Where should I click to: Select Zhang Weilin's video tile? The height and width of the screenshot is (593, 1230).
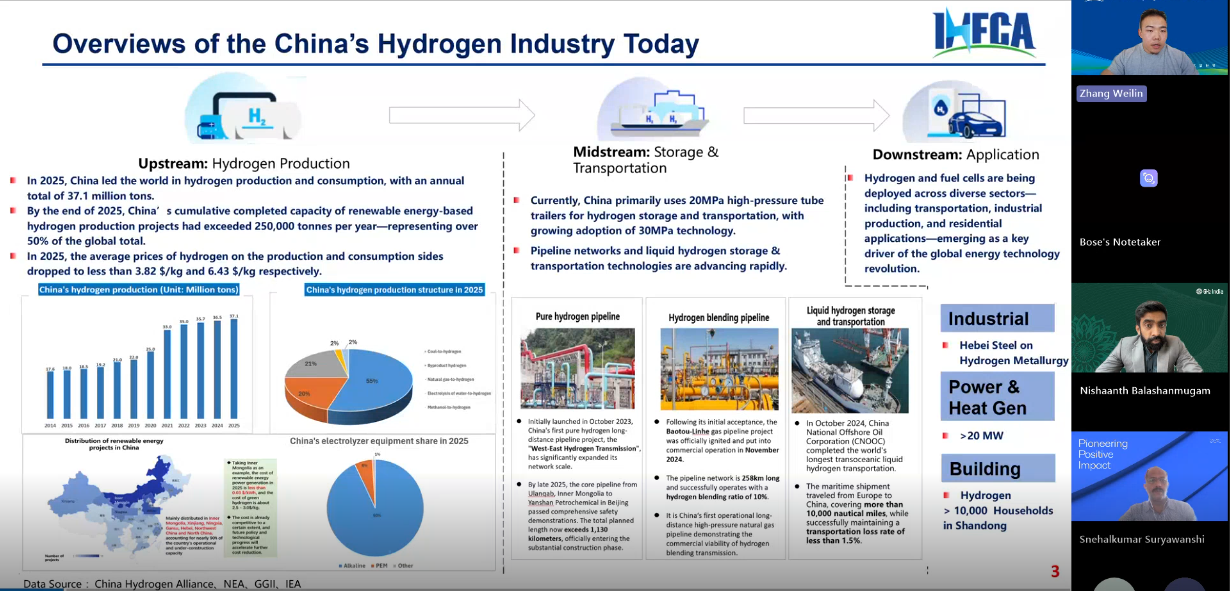tap(1150, 40)
